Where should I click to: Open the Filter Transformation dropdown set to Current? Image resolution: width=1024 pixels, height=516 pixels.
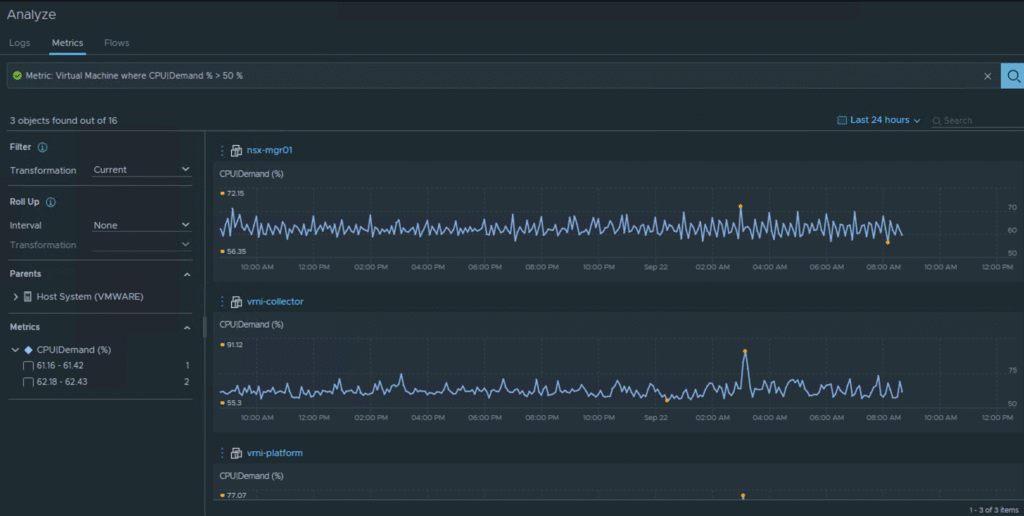[141, 170]
